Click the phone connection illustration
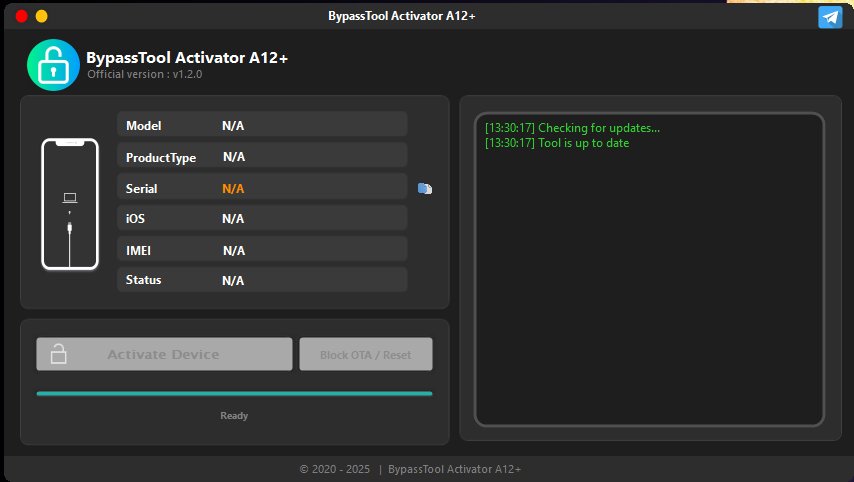Screen dimensions: 854x482 point(69,204)
